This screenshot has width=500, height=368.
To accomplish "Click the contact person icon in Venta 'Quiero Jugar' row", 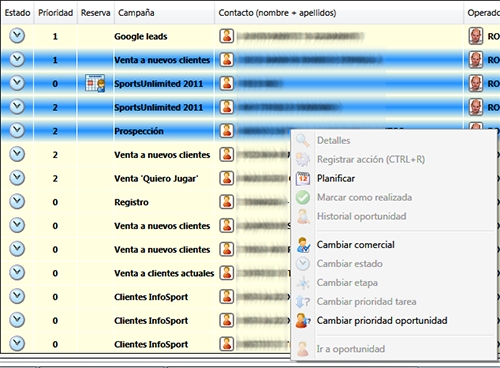I will coord(227,178).
